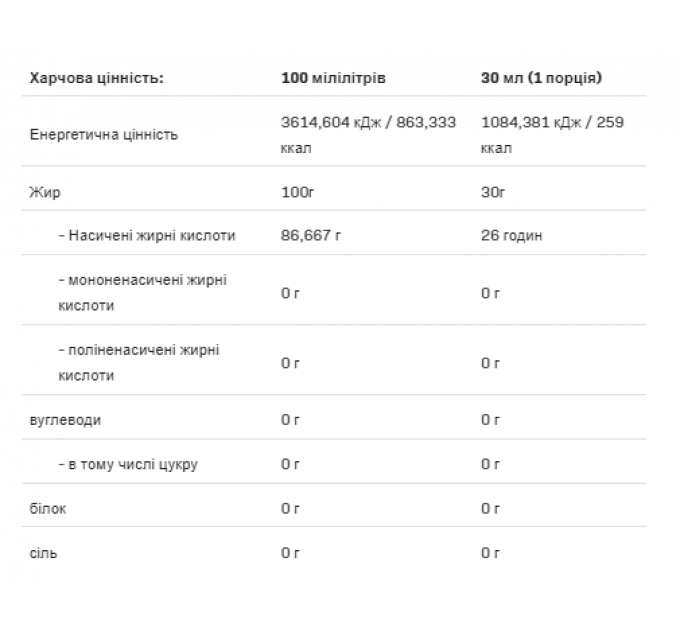Select 'поліненасичені жирні кислоти' label
This screenshot has height=630, width=680.
pyautogui.click(x=139, y=362)
